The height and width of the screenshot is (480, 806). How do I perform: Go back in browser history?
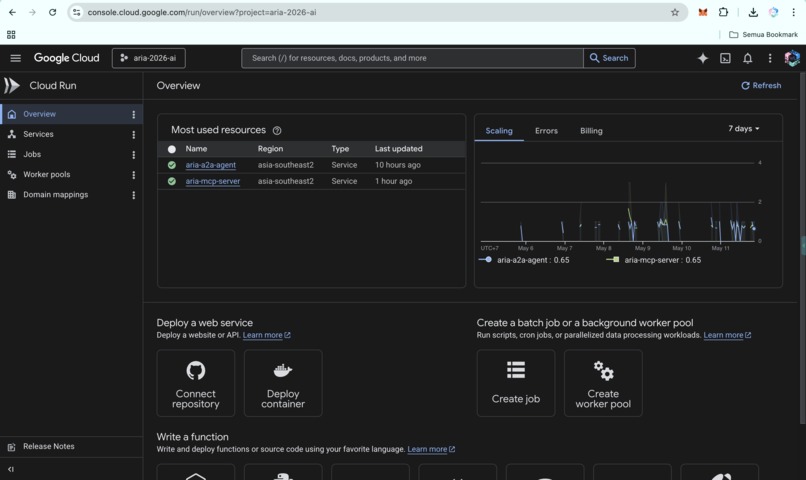12,12
